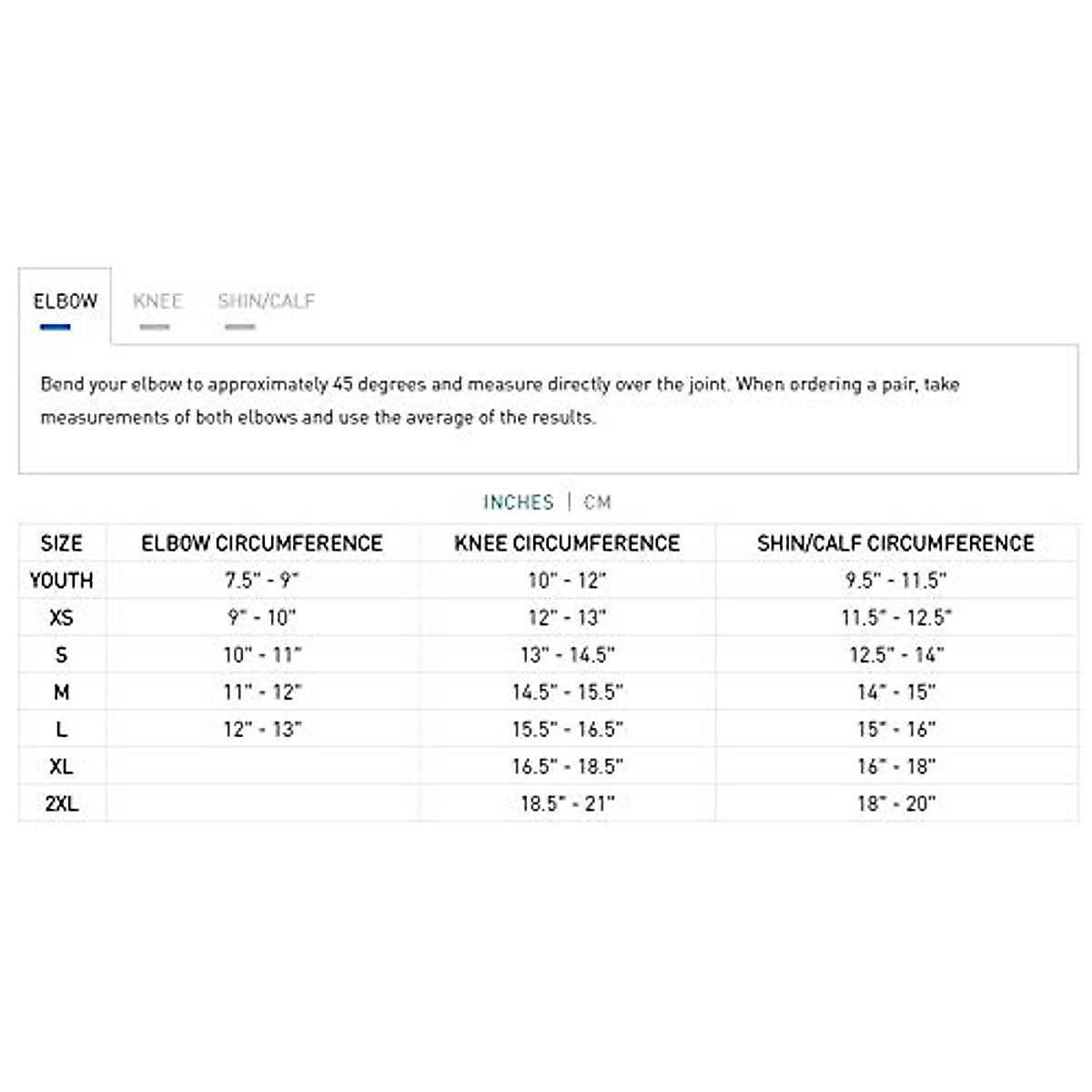This screenshot has height=1092, width=1092.
Task: Select the M size row label
Action: coord(62,693)
